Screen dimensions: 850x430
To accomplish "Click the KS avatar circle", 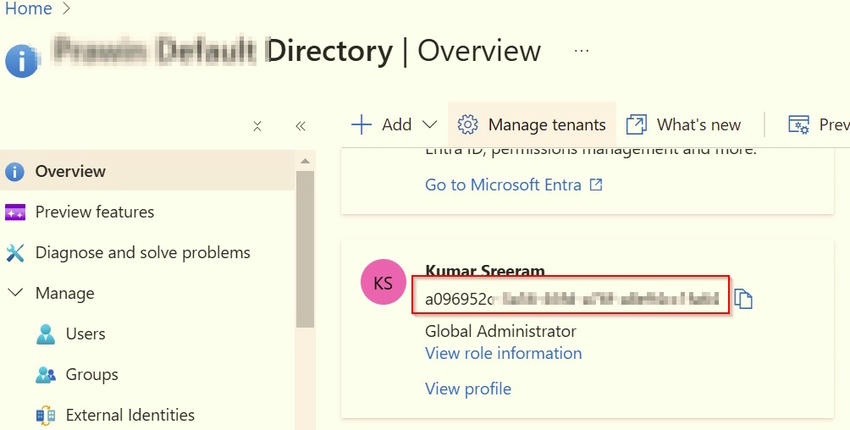I will (383, 283).
